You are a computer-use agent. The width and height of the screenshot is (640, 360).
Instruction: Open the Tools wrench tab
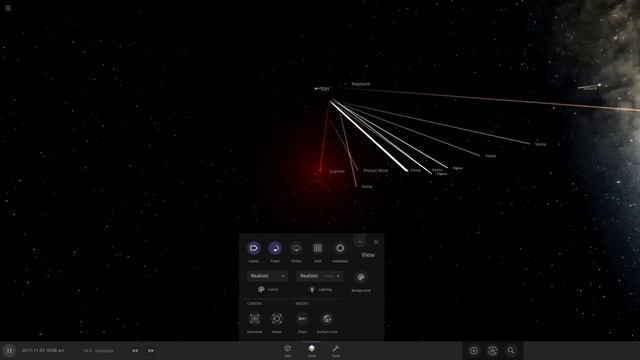336,350
